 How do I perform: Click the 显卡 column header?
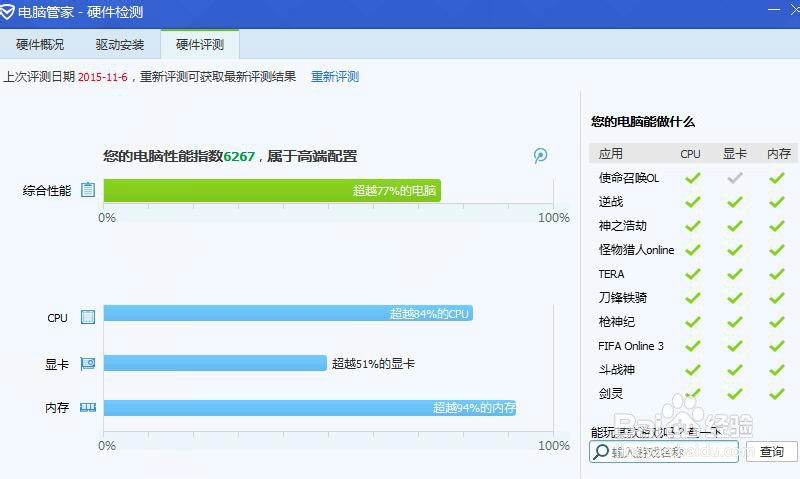(735, 154)
